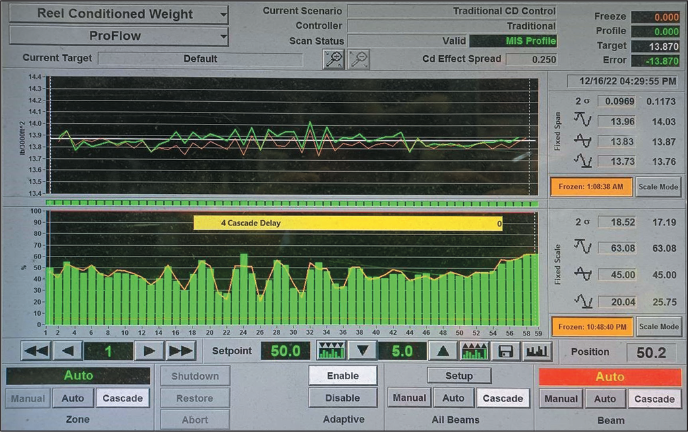Click top chart Scale Mode button
The width and height of the screenshot is (688, 432).
coord(658,186)
